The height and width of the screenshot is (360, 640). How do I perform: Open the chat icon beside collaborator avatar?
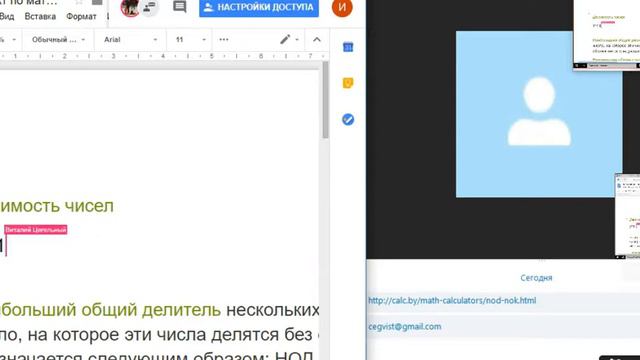pos(150,7)
